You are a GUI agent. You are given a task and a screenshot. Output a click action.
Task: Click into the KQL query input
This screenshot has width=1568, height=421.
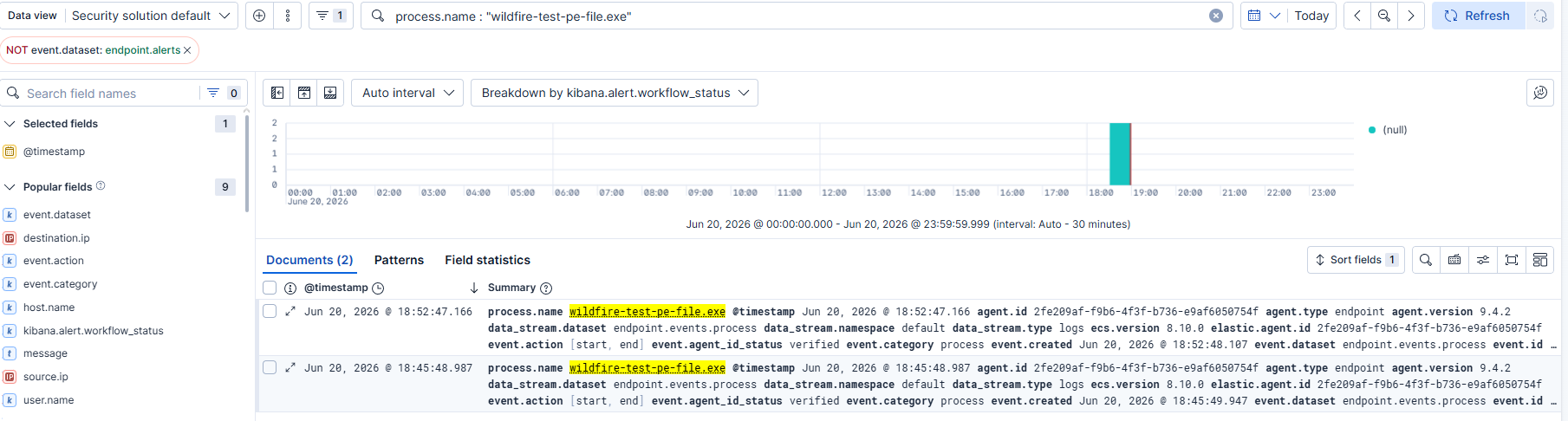tap(797, 16)
